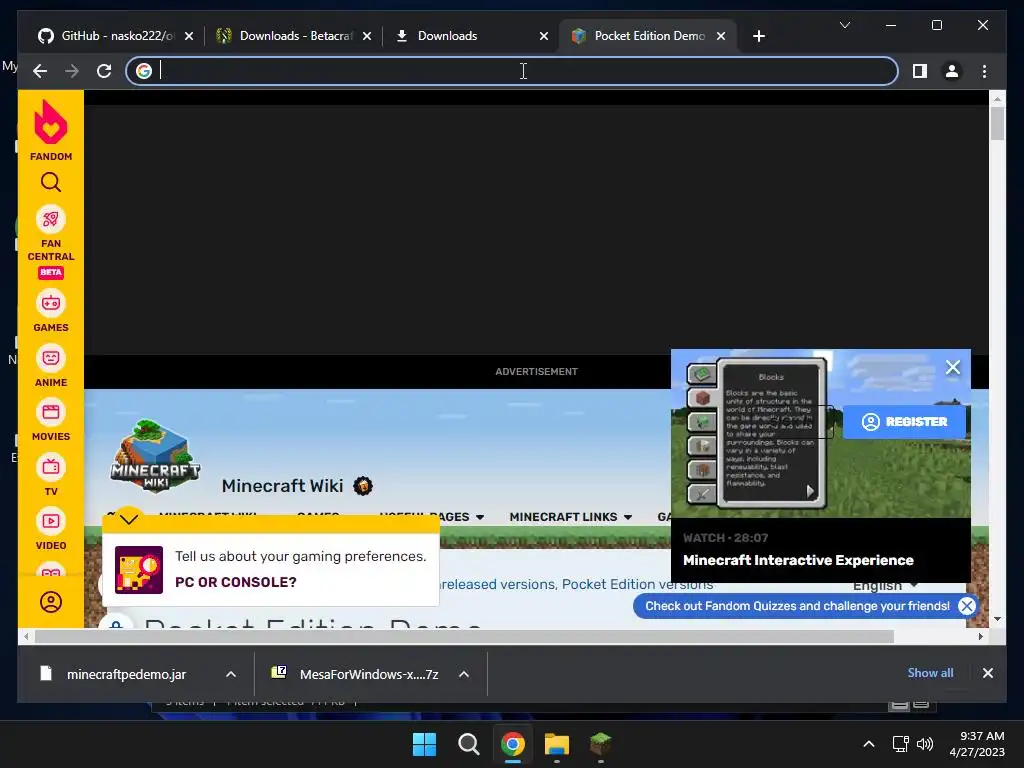
Task: Close the GitHub tab
Action: pyautogui.click(x=189, y=36)
